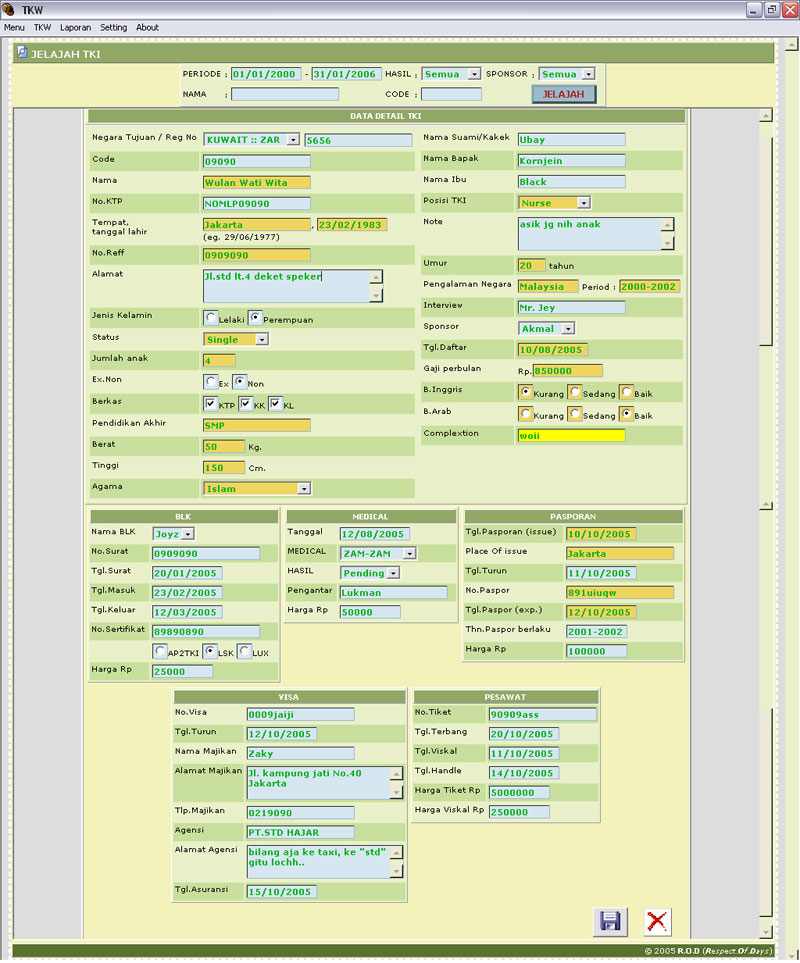Open the Negara Tujuan Kuwait dropdown
The height and width of the screenshot is (963, 800).
pos(292,141)
